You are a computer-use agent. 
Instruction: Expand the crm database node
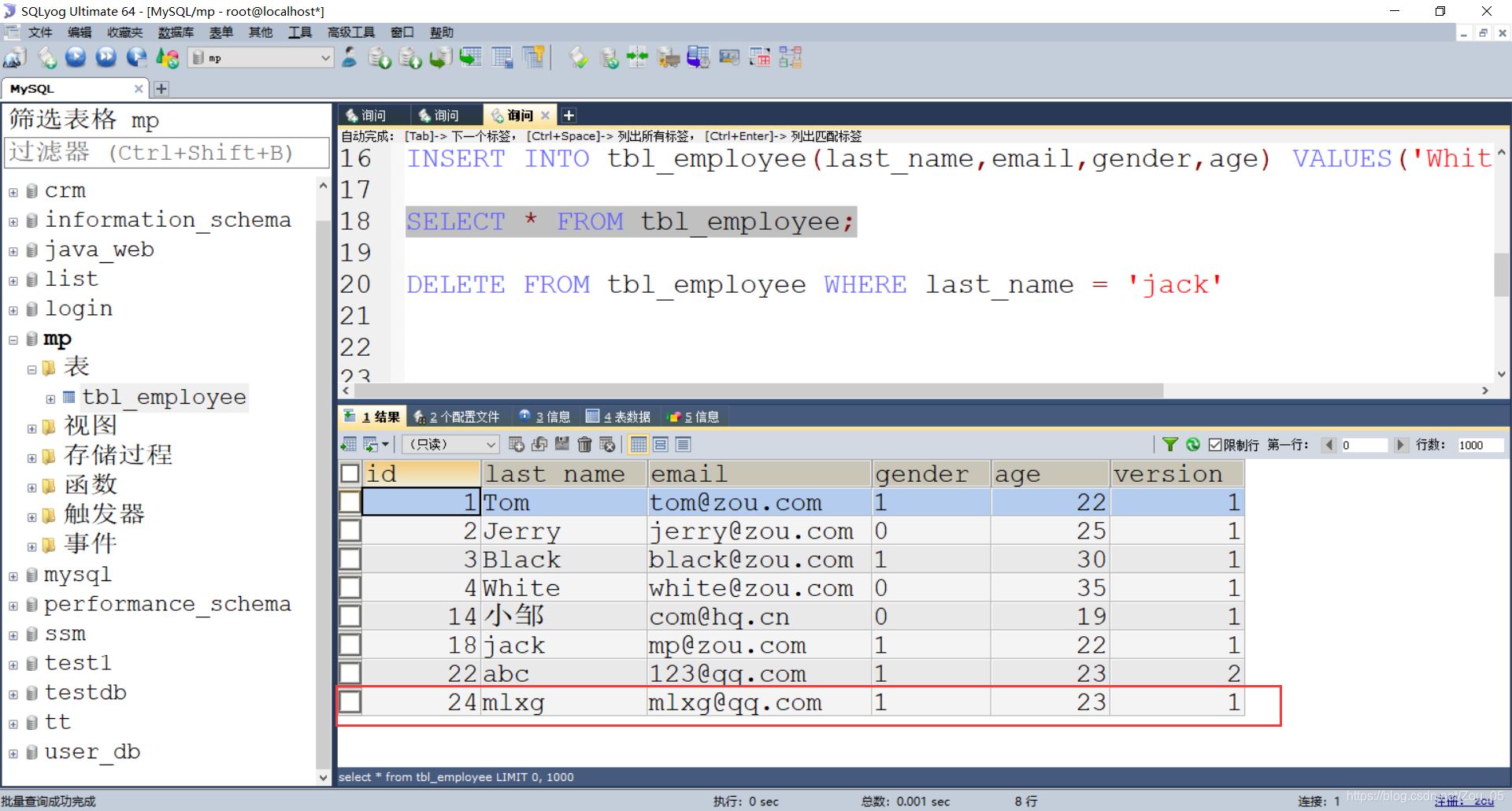13,192
